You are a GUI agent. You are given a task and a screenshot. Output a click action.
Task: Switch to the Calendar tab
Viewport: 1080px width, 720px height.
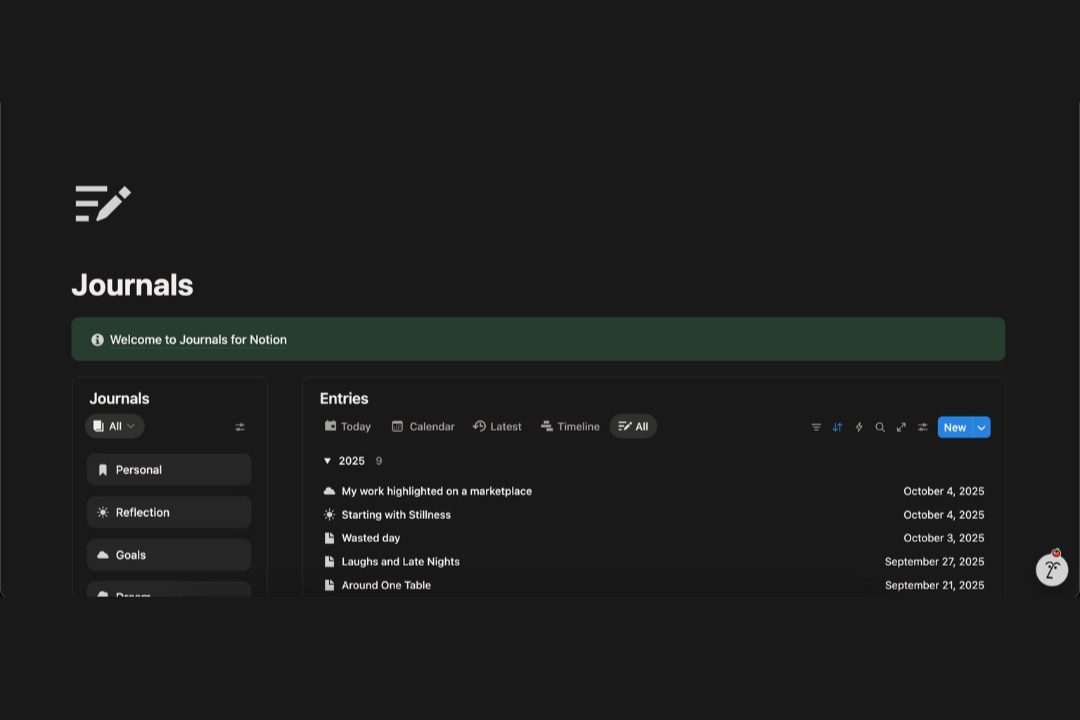click(422, 426)
